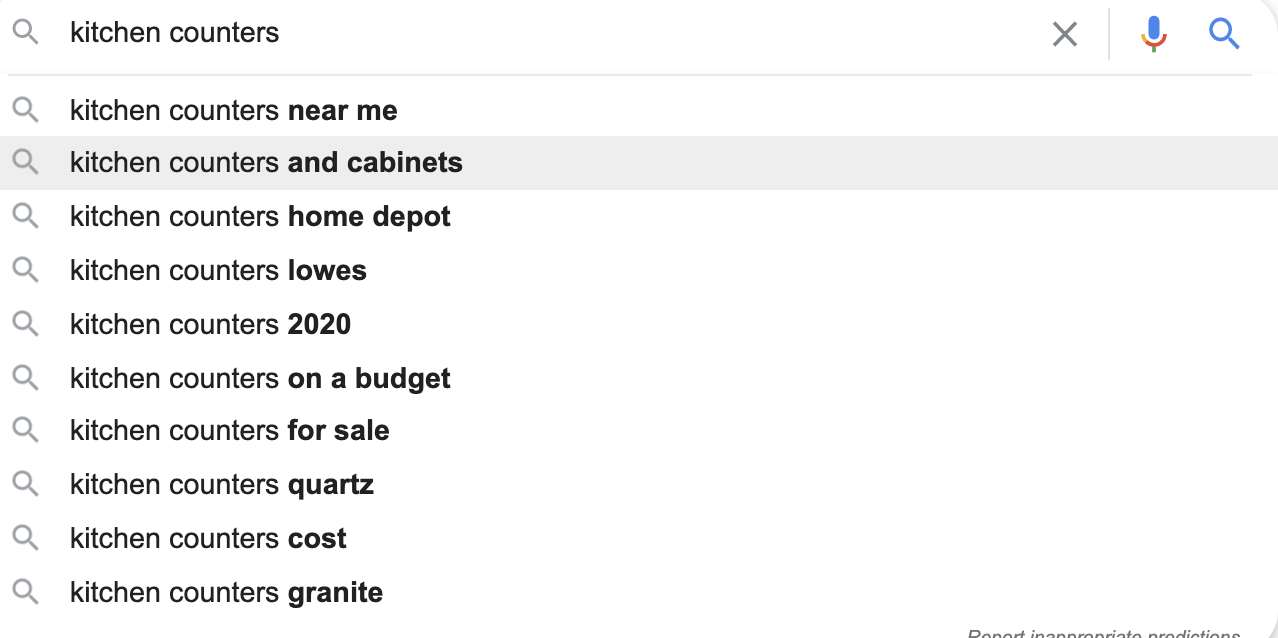This screenshot has width=1278, height=638.
Task: Select the suggestion 'kitchen counters for sale'
Action: click(x=228, y=430)
